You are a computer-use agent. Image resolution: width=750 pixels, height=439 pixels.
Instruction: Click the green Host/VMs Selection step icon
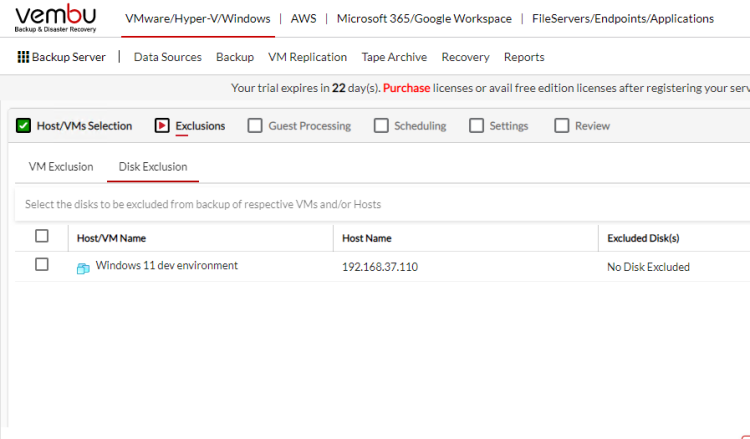(23, 126)
